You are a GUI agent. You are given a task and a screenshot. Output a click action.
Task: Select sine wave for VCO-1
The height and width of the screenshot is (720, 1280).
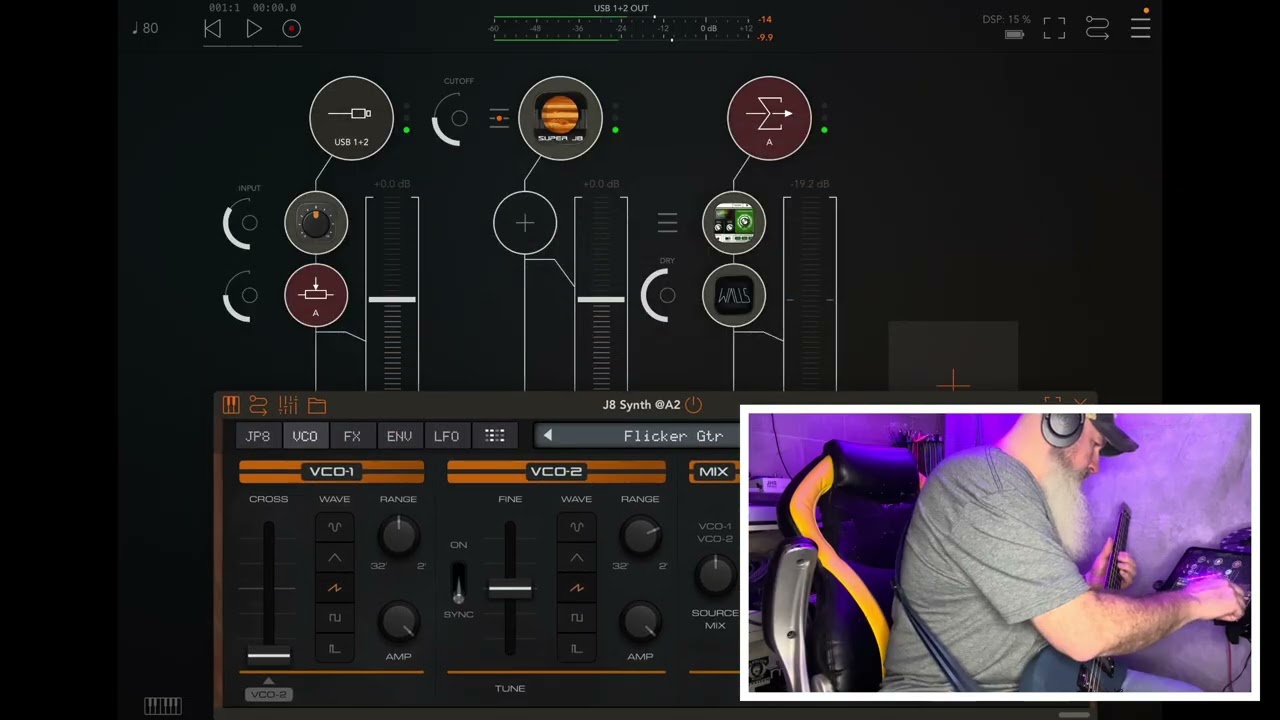(334, 527)
